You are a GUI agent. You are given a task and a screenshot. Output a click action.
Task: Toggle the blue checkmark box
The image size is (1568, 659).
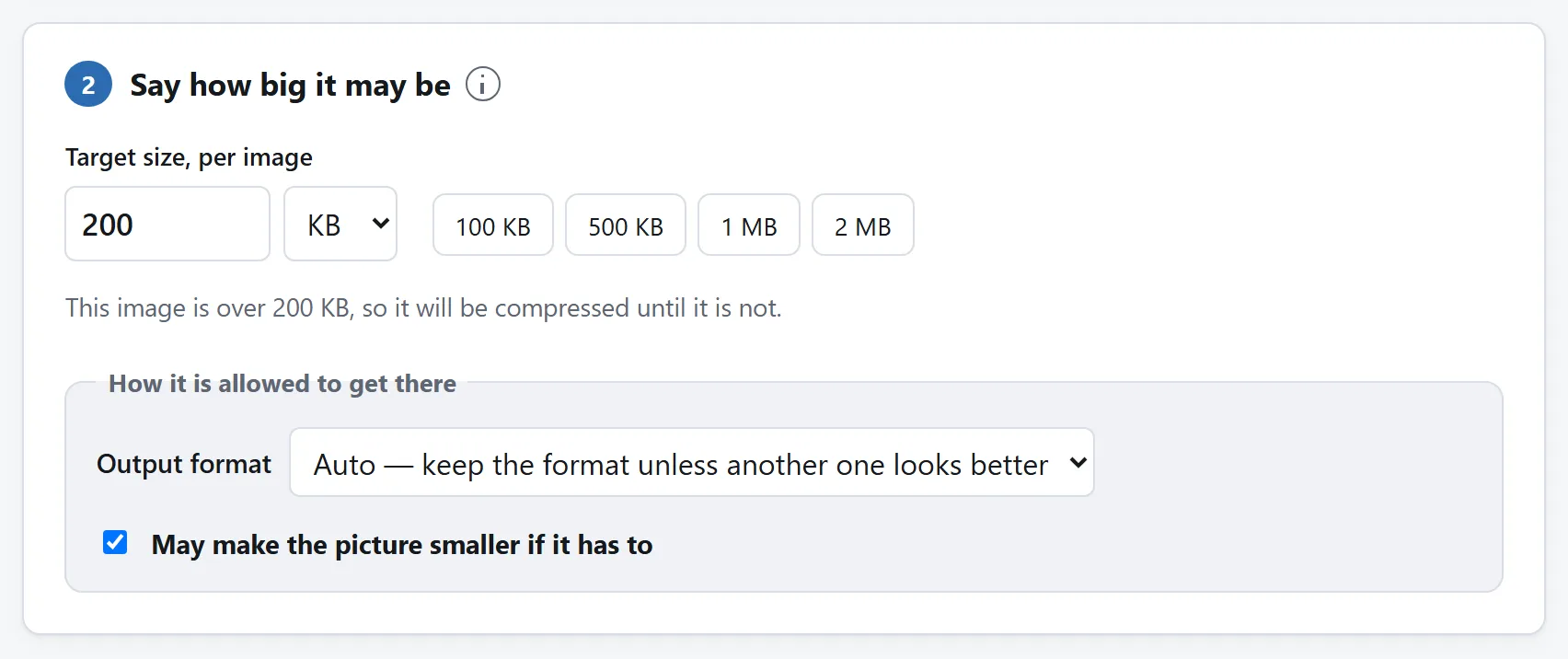tap(115, 542)
